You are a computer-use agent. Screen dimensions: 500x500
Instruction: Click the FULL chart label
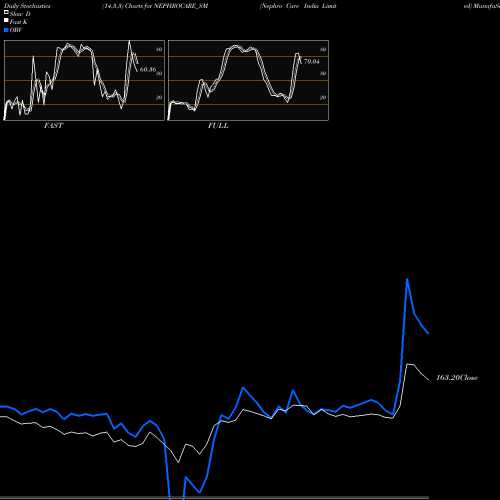pos(218,125)
